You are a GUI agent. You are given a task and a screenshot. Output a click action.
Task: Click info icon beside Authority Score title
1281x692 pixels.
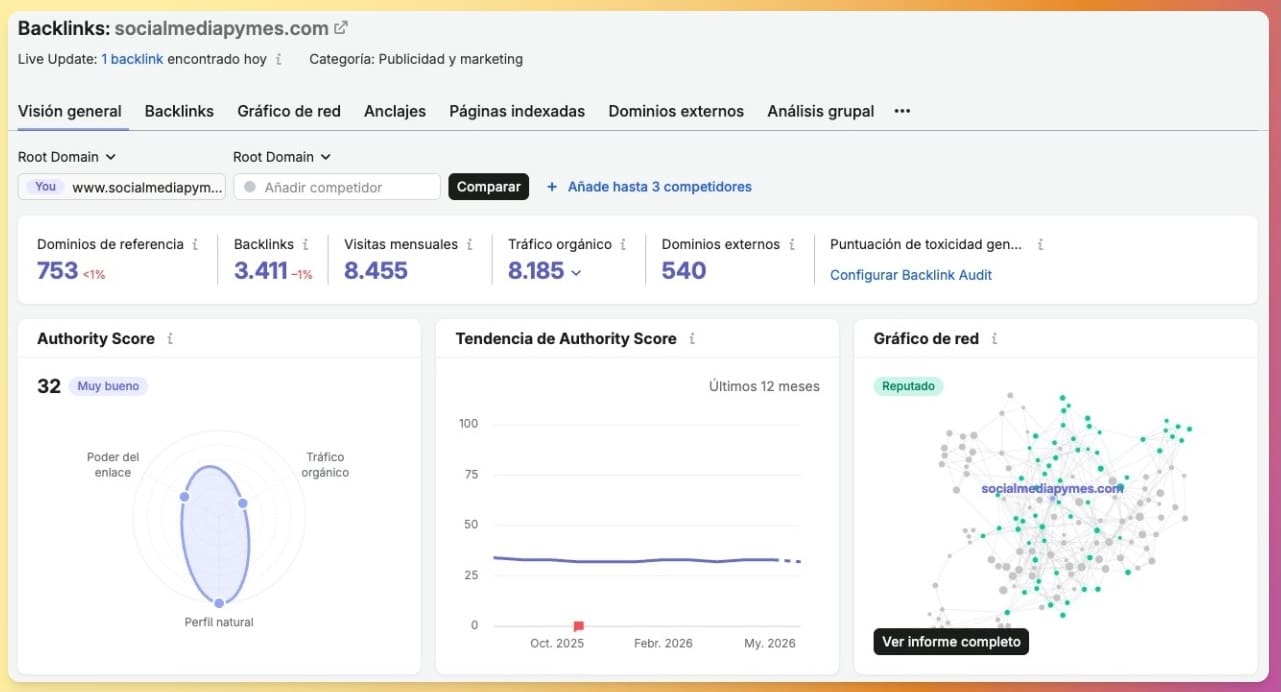coord(170,339)
